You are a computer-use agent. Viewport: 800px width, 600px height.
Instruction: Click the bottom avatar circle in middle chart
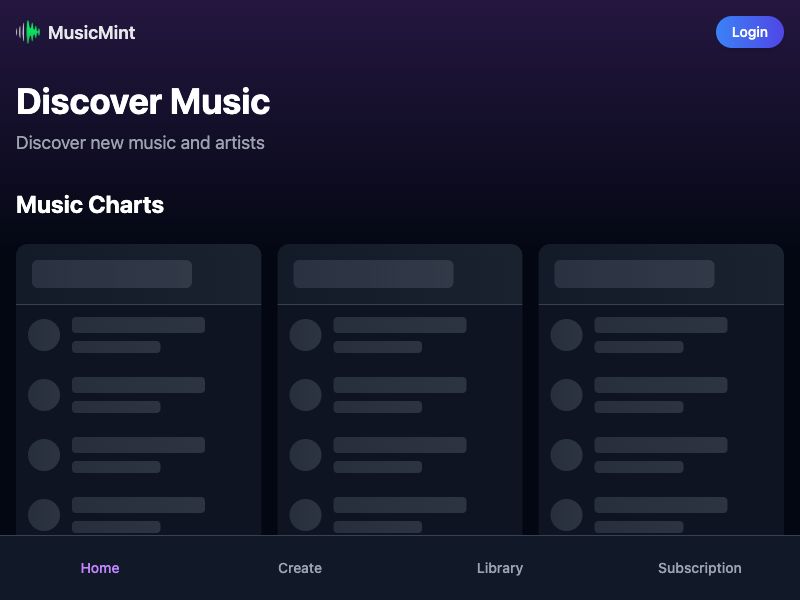click(x=306, y=515)
